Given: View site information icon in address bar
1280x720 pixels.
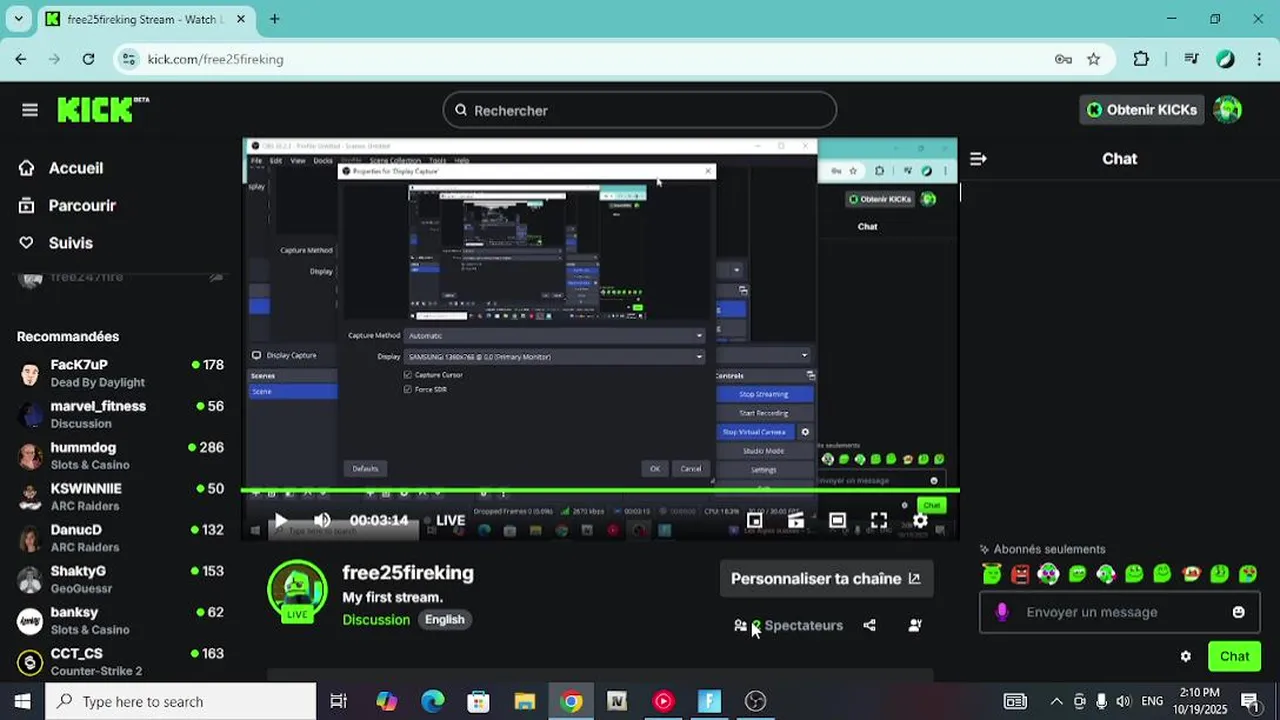Looking at the screenshot, I should [128, 59].
